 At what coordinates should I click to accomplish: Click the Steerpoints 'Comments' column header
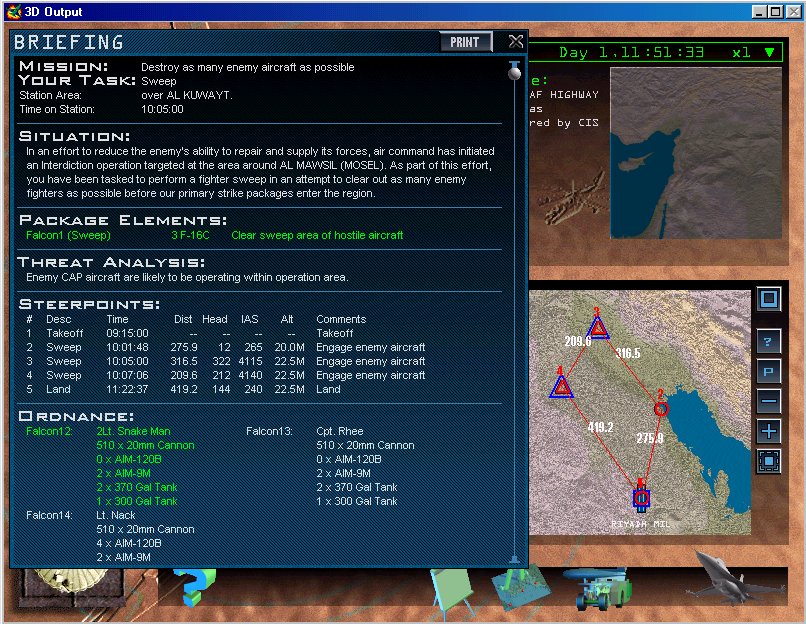click(341, 319)
